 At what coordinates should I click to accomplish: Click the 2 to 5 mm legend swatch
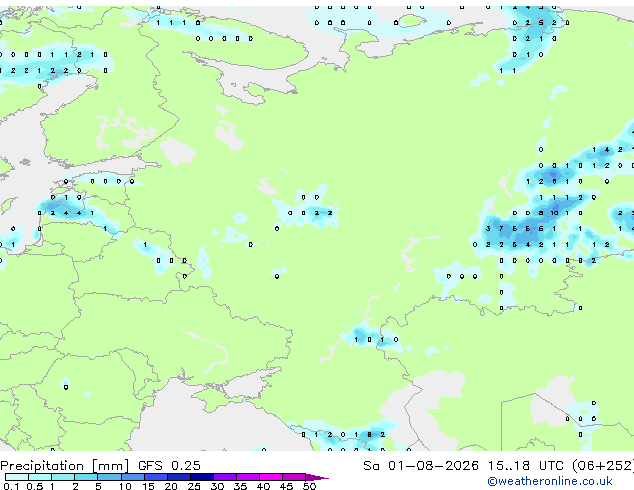[86, 477]
